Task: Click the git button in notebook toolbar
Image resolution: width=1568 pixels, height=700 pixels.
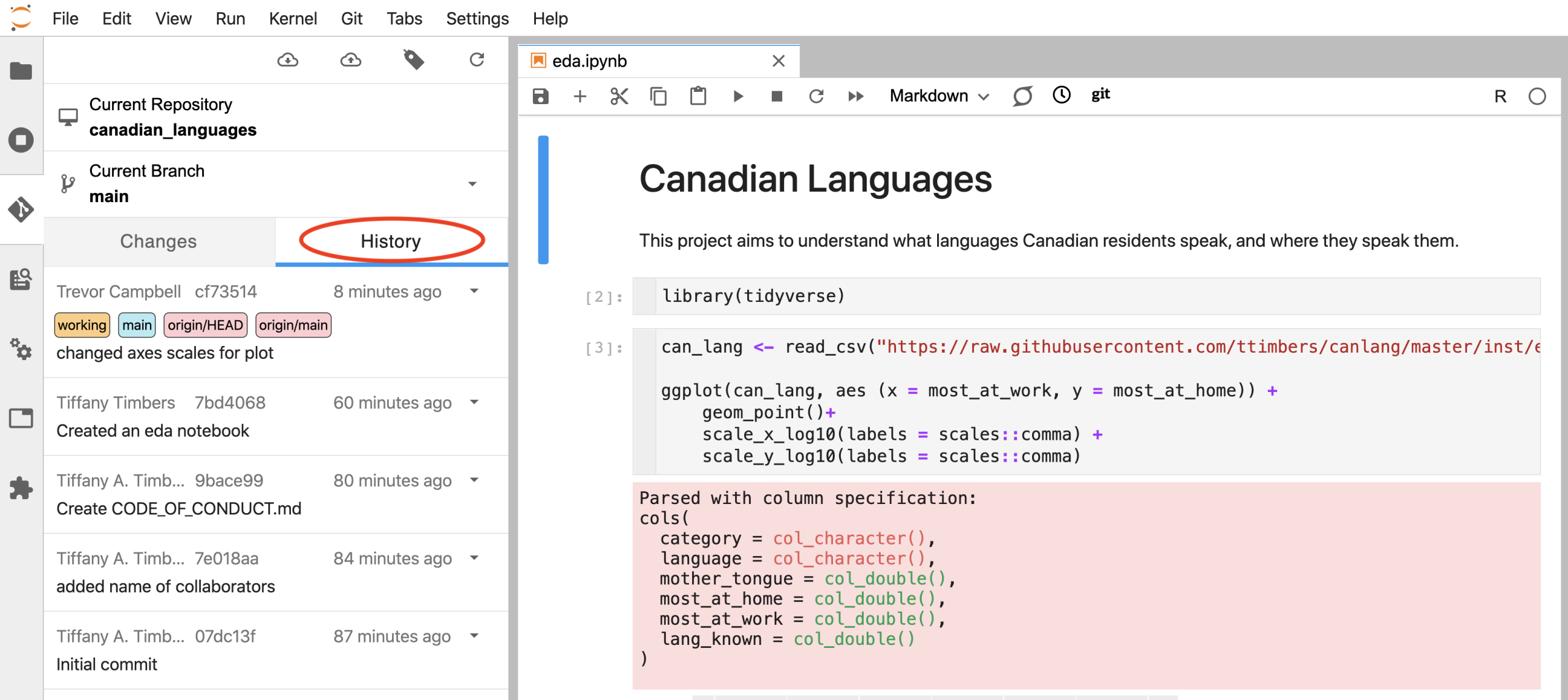Action: pyautogui.click(x=1101, y=95)
